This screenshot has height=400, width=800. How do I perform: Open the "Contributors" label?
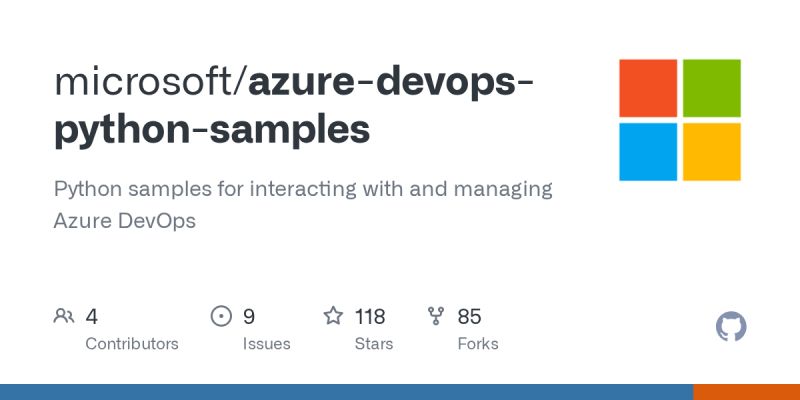(x=132, y=344)
